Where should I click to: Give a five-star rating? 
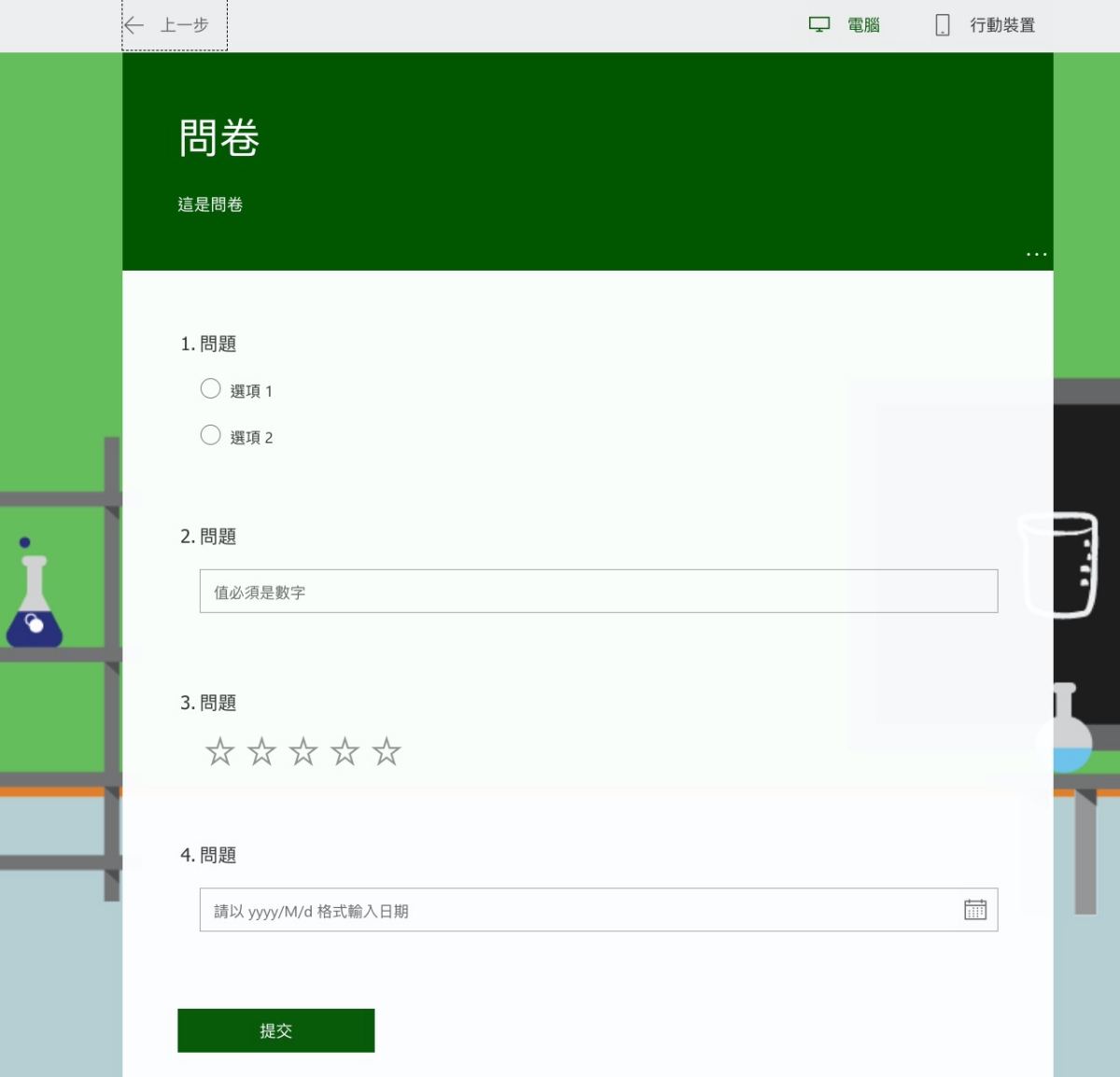(x=386, y=751)
